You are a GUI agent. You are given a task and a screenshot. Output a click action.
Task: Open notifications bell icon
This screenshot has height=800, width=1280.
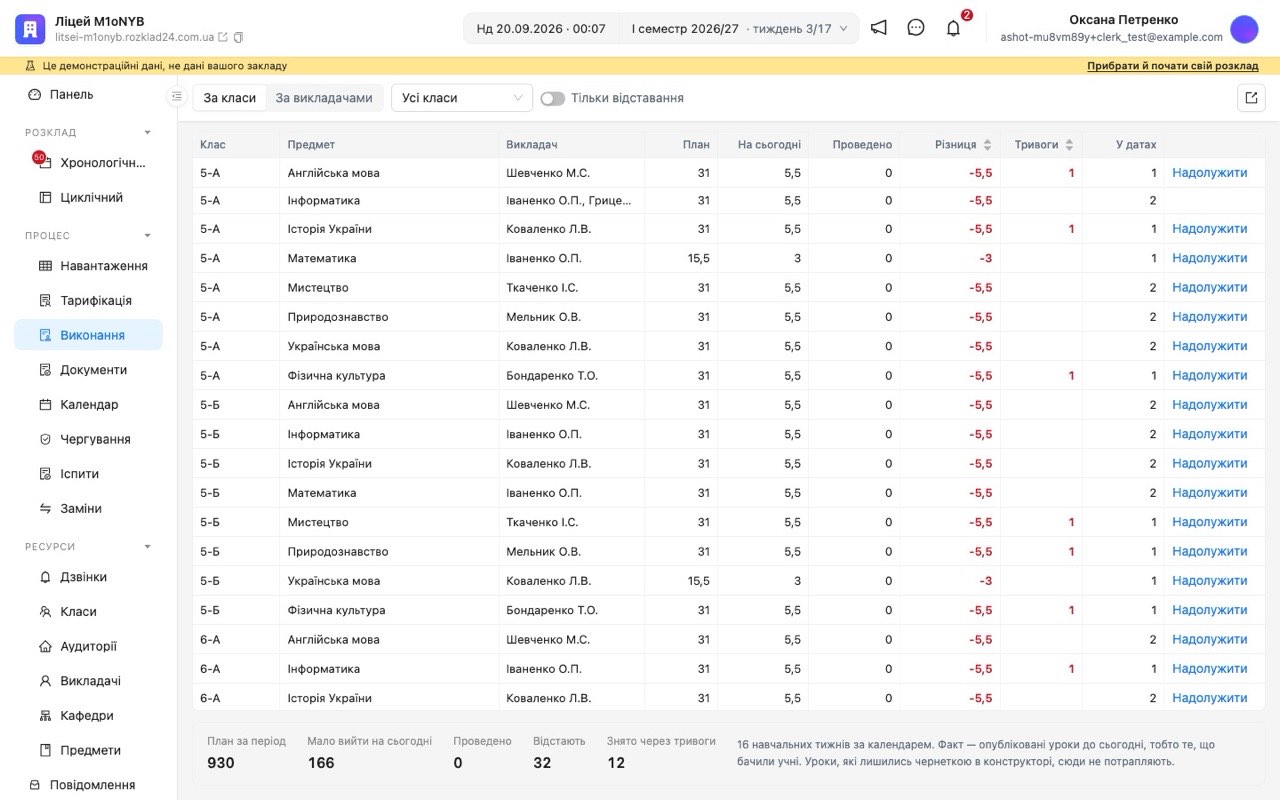[x=953, y=28]
